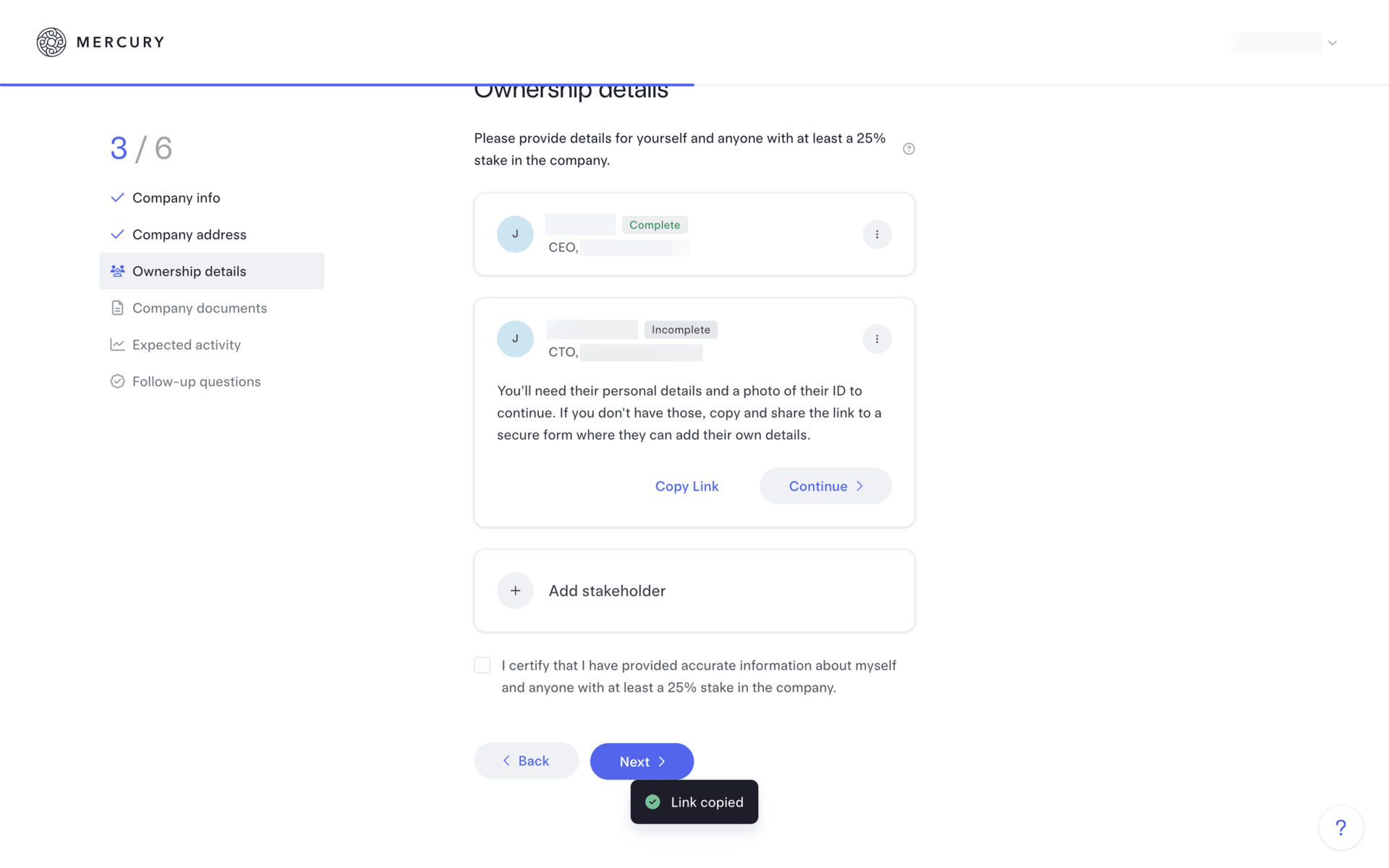The image size is (1389, 868).
Task: Select Ownership details step
Action: click(x=211, y=271)
